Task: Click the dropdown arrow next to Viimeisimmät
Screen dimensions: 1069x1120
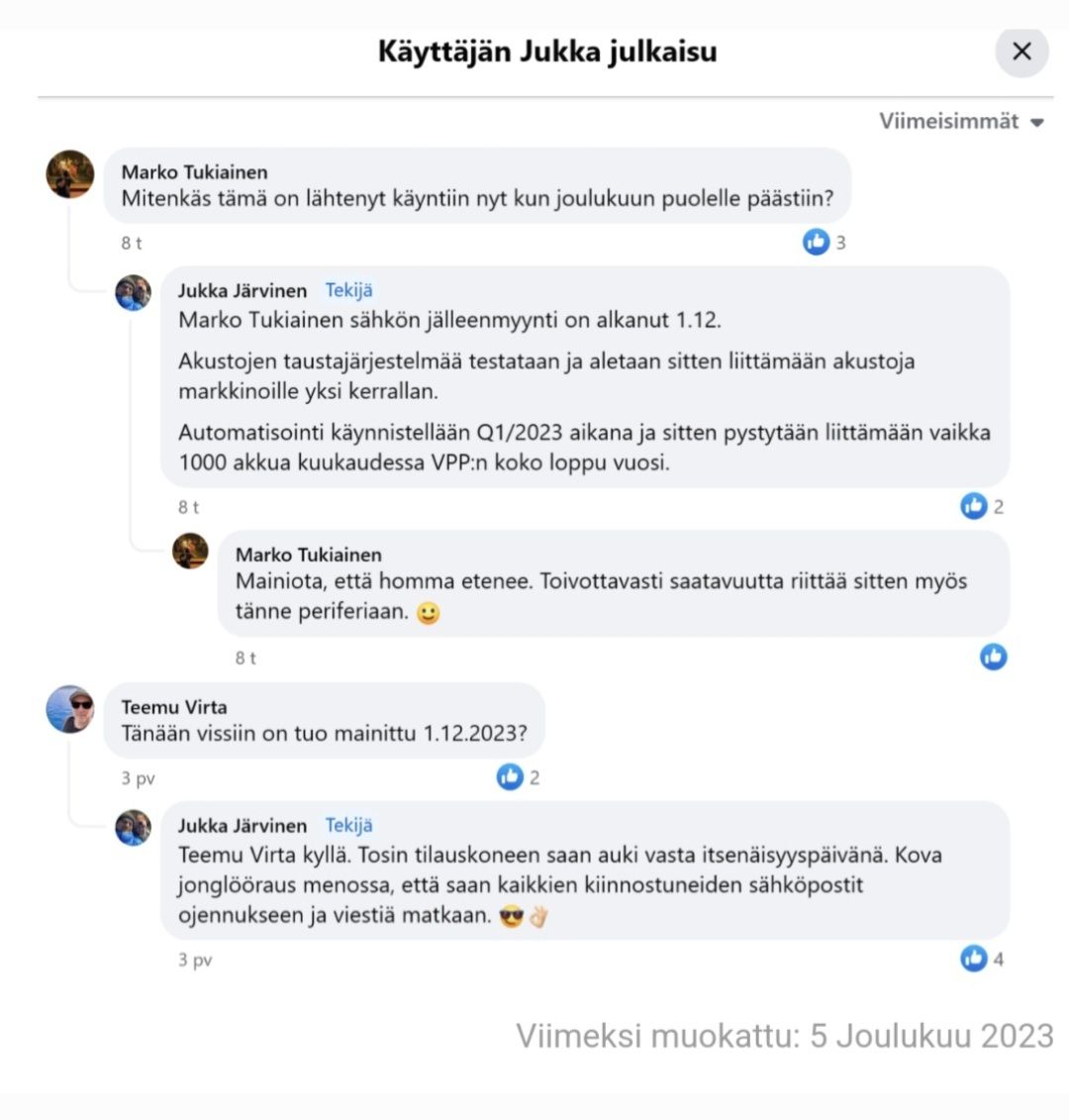Action: (x=1037, y=123)
